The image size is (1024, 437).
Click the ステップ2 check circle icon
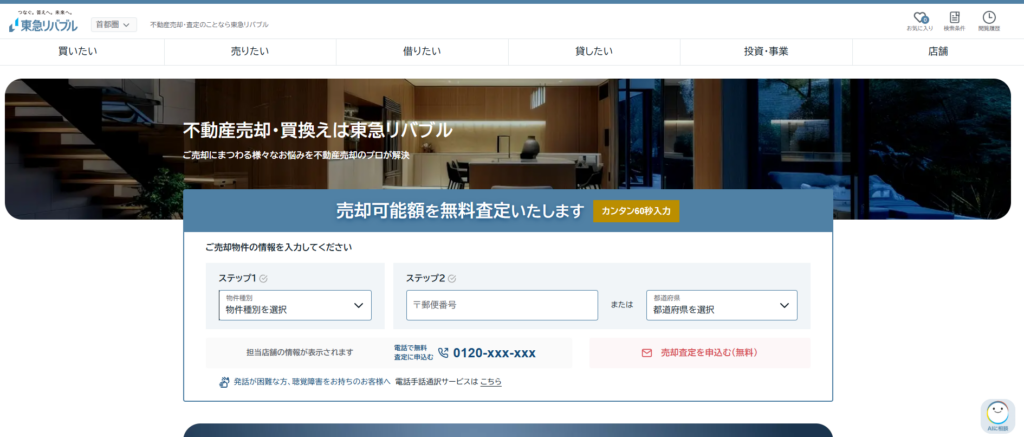tap(452, 278)
